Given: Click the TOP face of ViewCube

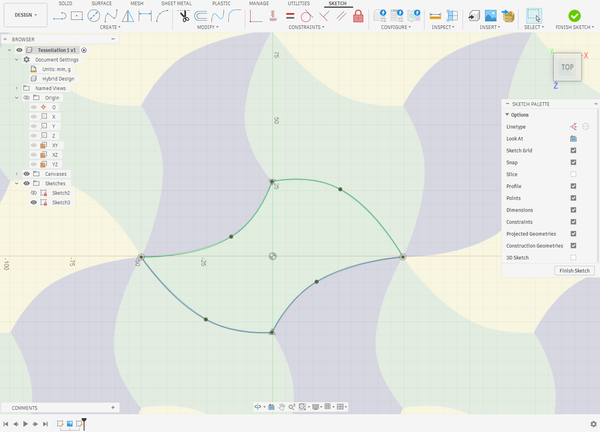Looking at the screenshot, I should pos(567,67).
